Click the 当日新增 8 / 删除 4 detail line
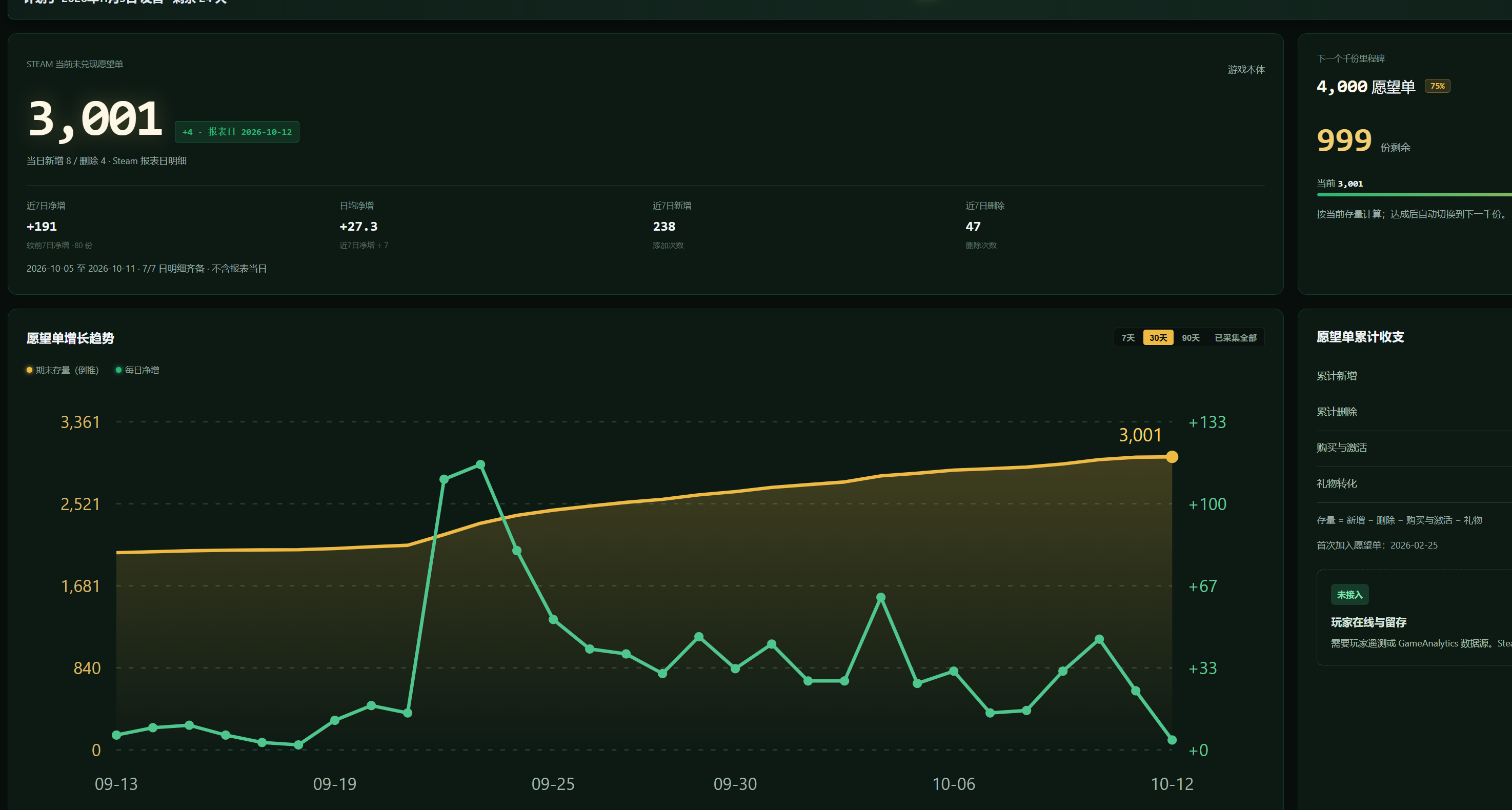Image resolution: width=1512 pixels, height=810 pixels. [106, 161]
